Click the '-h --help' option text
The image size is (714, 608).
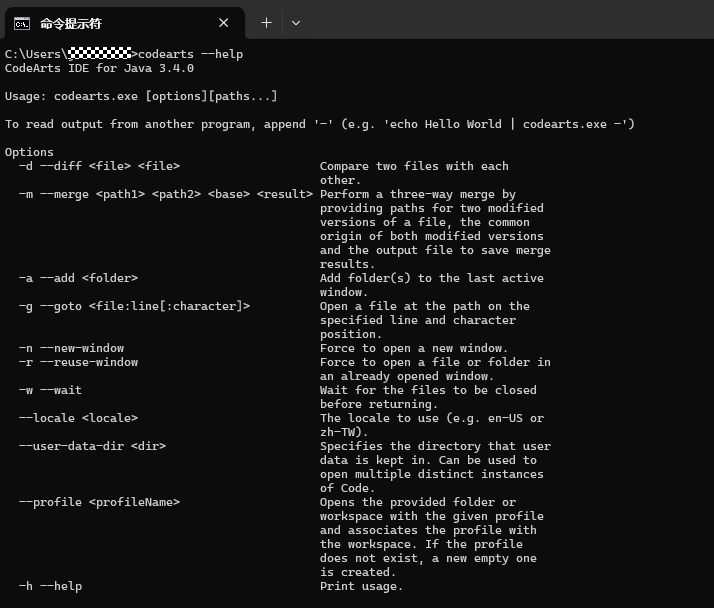(50, 586)
